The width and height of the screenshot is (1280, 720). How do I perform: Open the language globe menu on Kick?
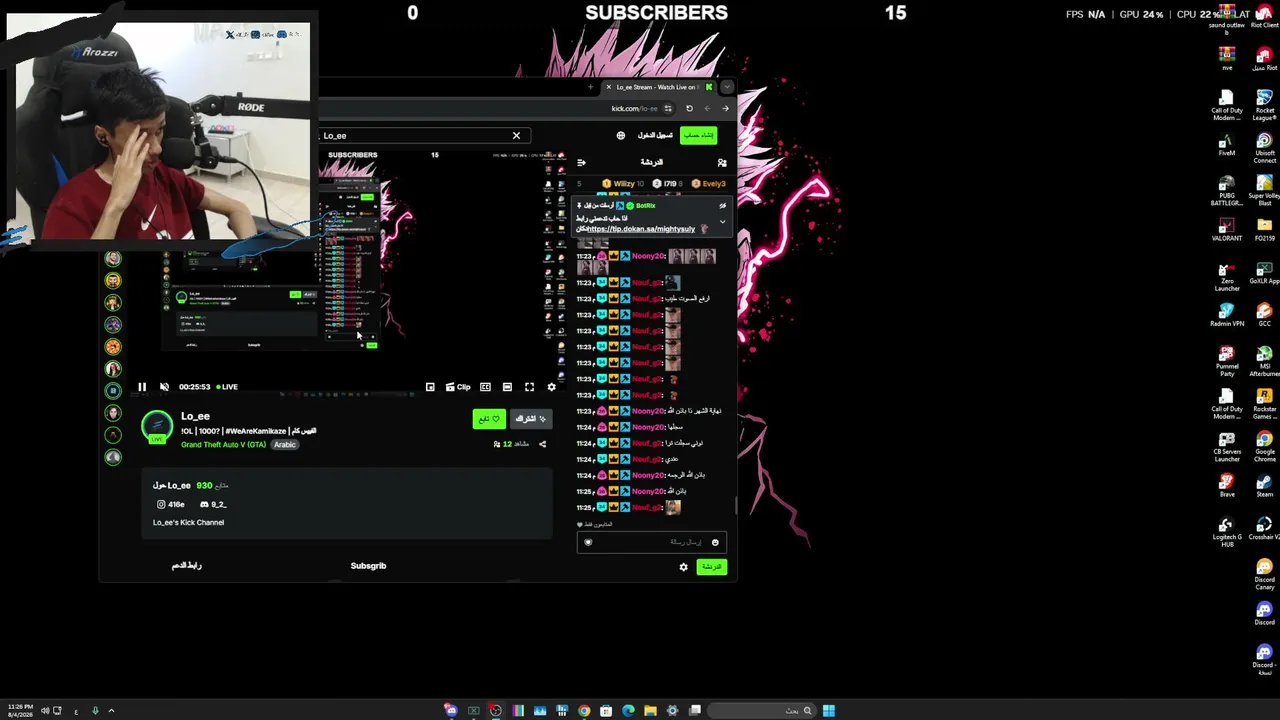(x=621, y=135)
